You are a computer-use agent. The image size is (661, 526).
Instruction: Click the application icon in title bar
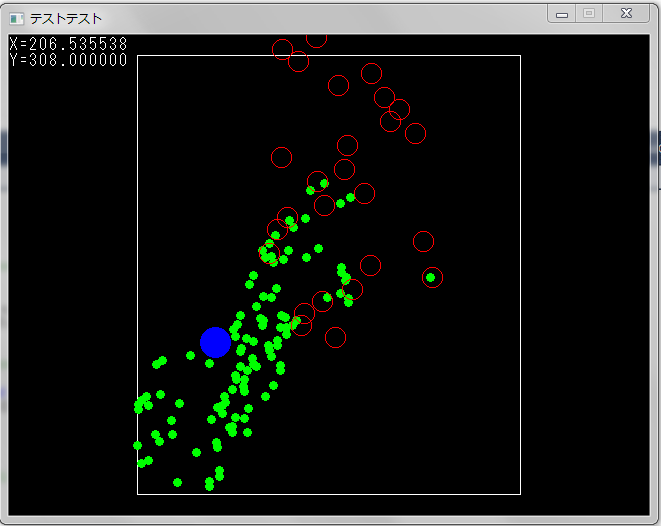tap(16, 18)
